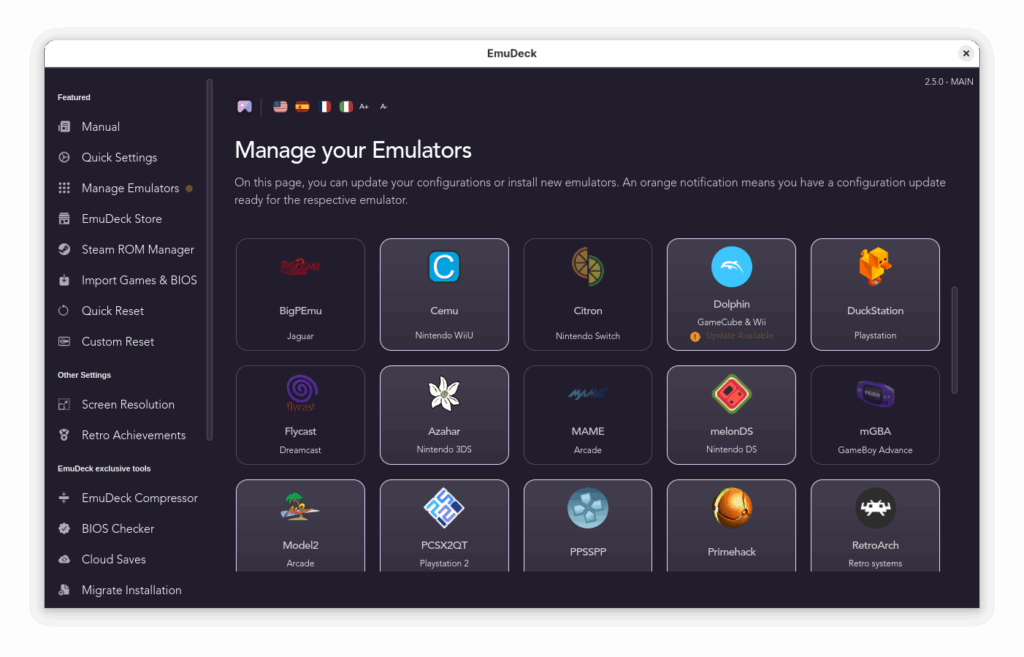Click the Quick Settings clock icon

click(64, 157)
